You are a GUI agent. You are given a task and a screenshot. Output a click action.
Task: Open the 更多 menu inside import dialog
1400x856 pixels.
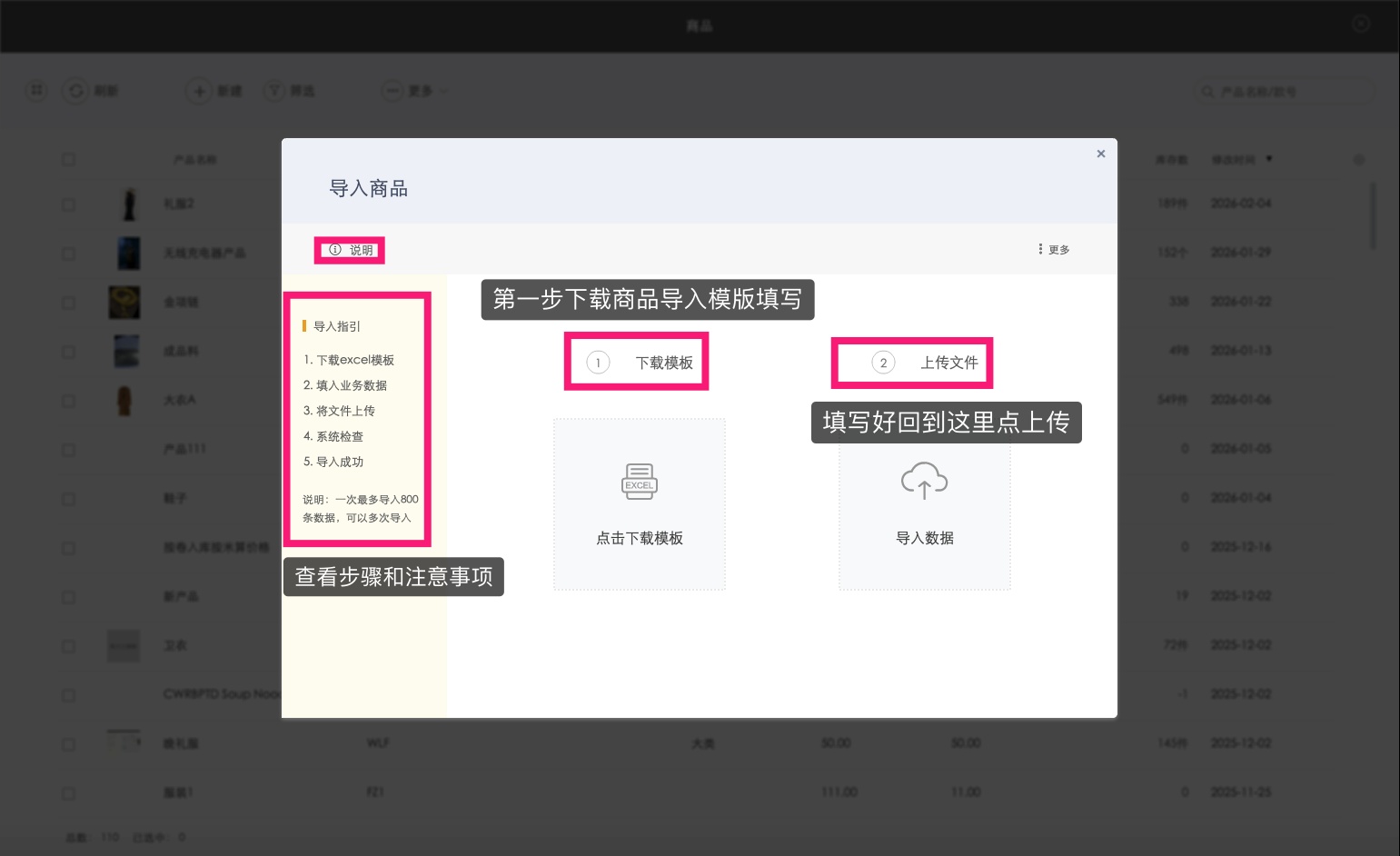1054,250
